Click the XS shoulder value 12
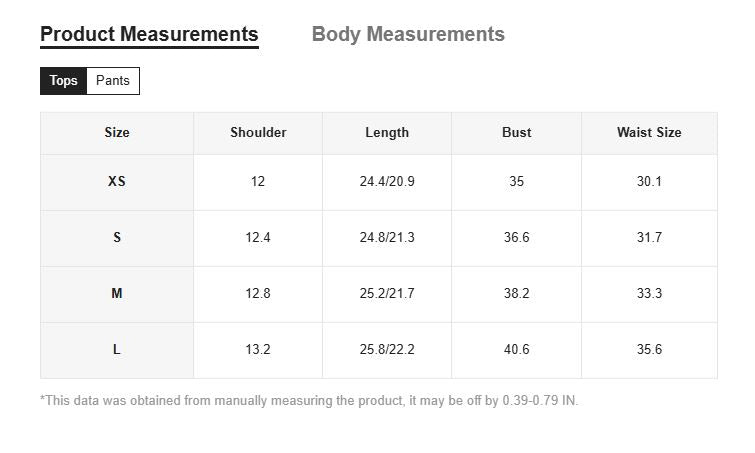Image resolution: width=755 pixels, height=453 pixels. pyautogui.click(x=258, y=182)
